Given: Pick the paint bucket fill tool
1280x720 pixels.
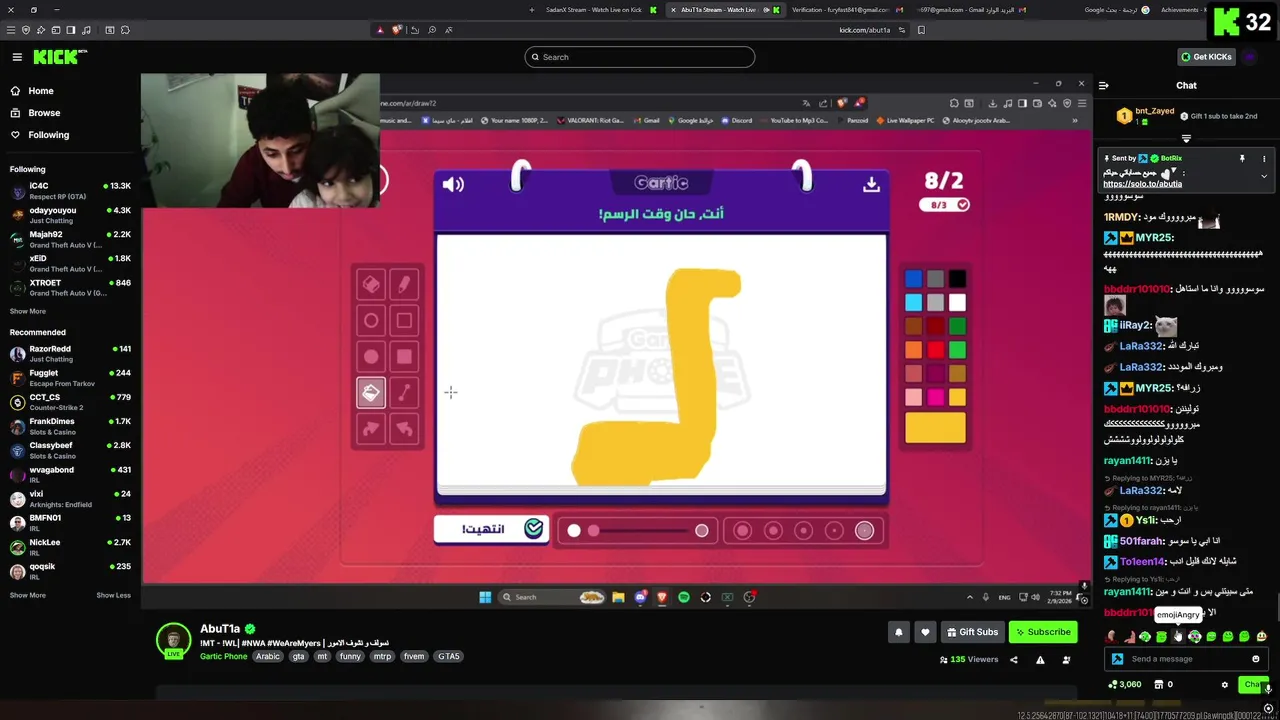Looking at the screenshot, I should pyautogui.click(x=371, y=393).
